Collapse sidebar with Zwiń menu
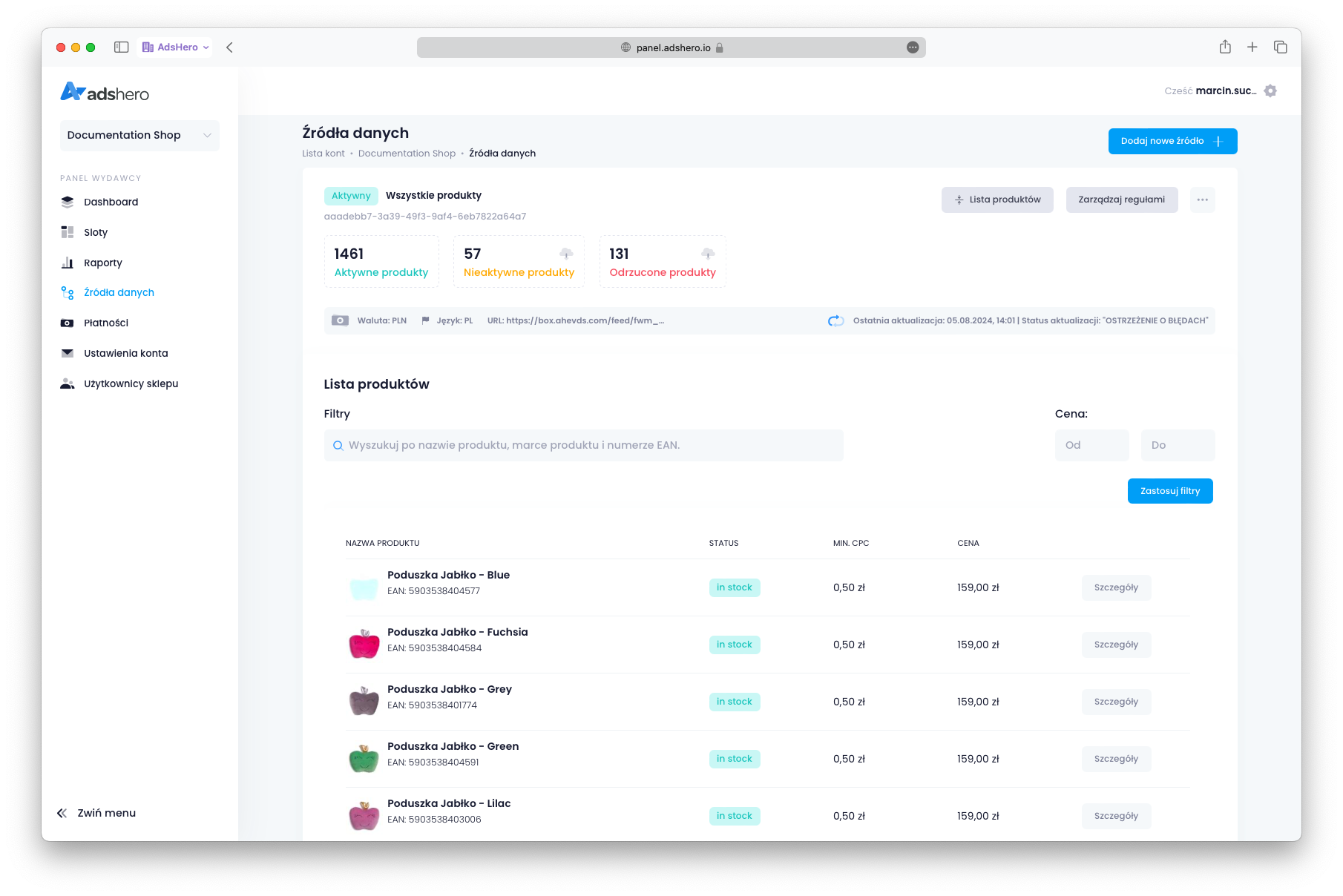The height and width of the screenshot is (896, 1343). coord(96,813)
